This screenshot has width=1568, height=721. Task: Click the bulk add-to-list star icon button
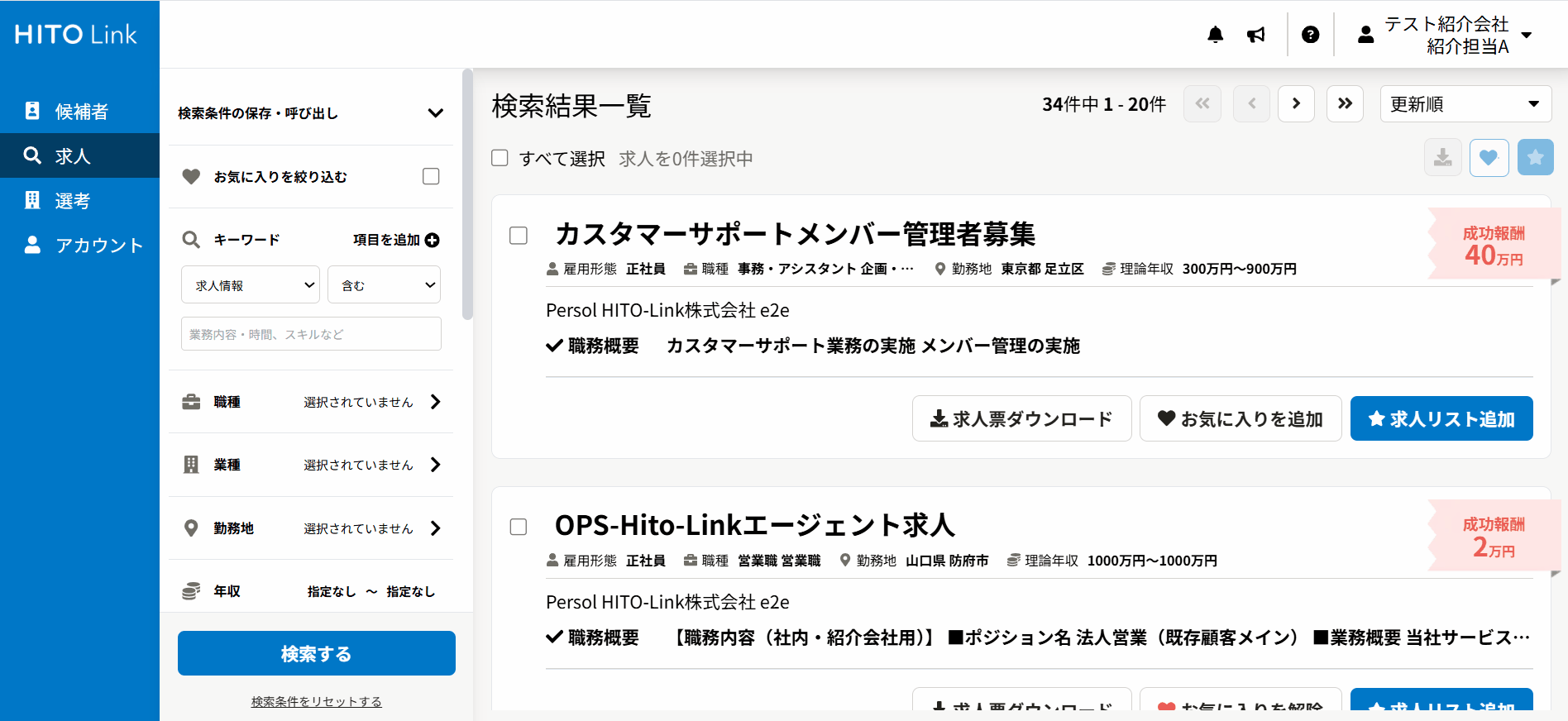click(1536, 157)
